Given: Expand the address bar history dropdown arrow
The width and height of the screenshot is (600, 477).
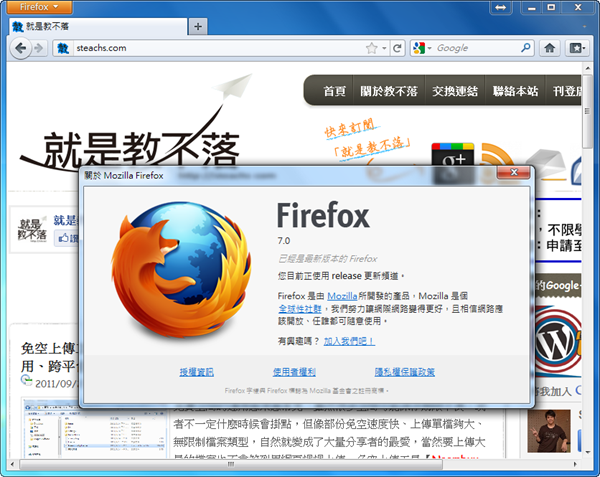Looking at the screenshot, I should pos(384,48).
